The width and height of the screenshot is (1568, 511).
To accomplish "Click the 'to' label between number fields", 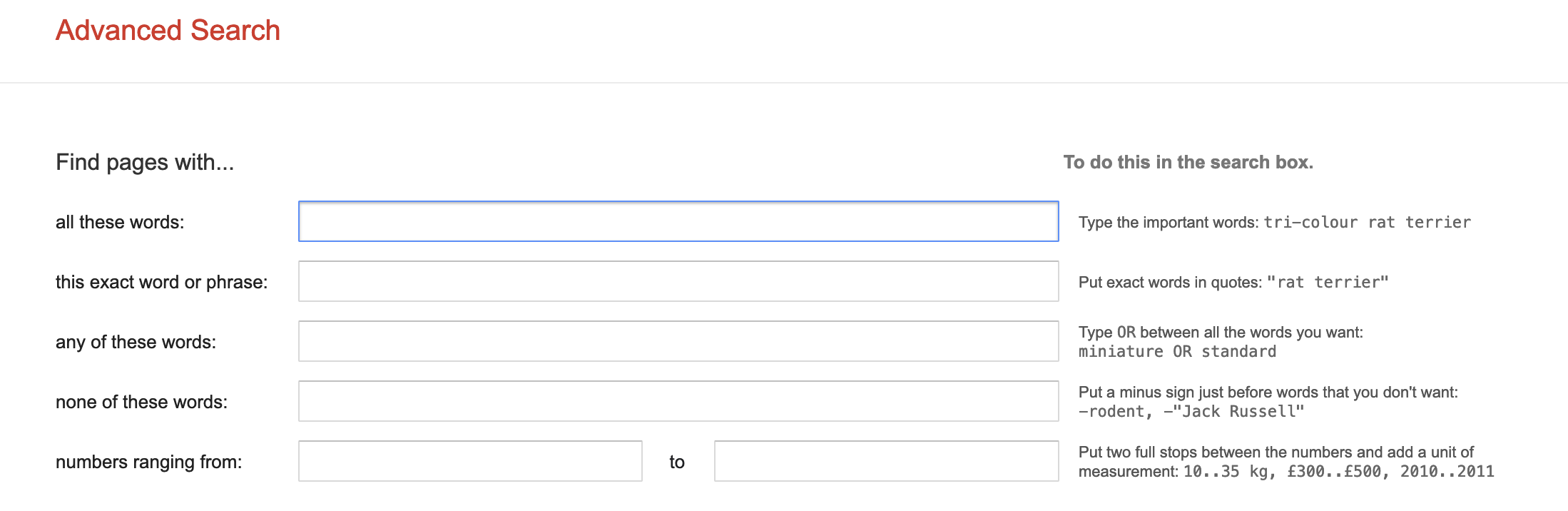I will point(678,462).
